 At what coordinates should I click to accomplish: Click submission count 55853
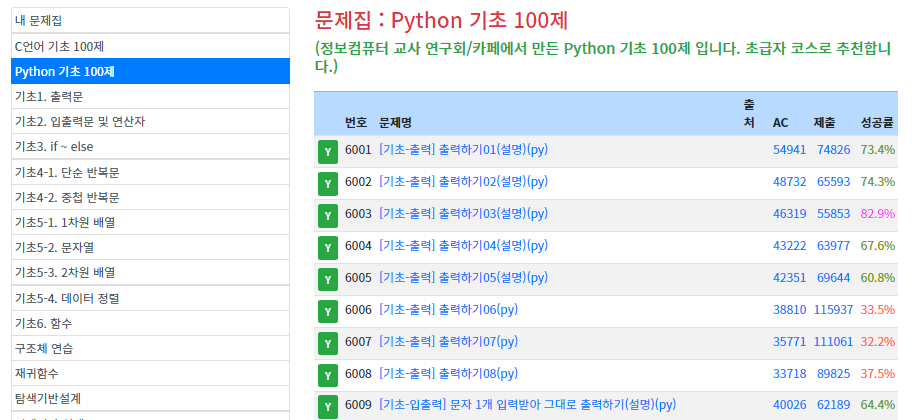834,213
